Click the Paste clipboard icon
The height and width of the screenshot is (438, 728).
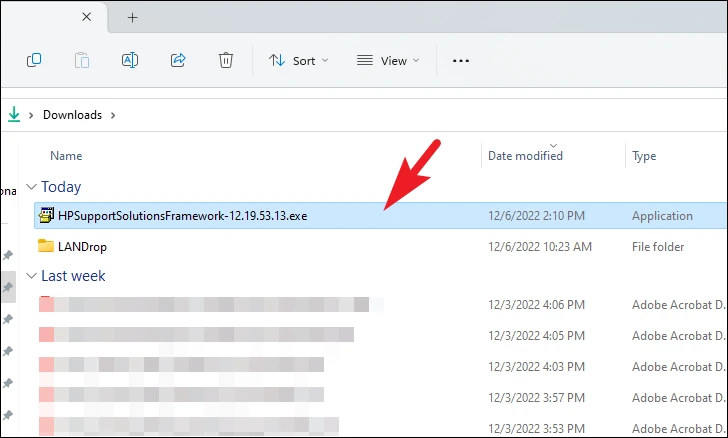[82, 60]
